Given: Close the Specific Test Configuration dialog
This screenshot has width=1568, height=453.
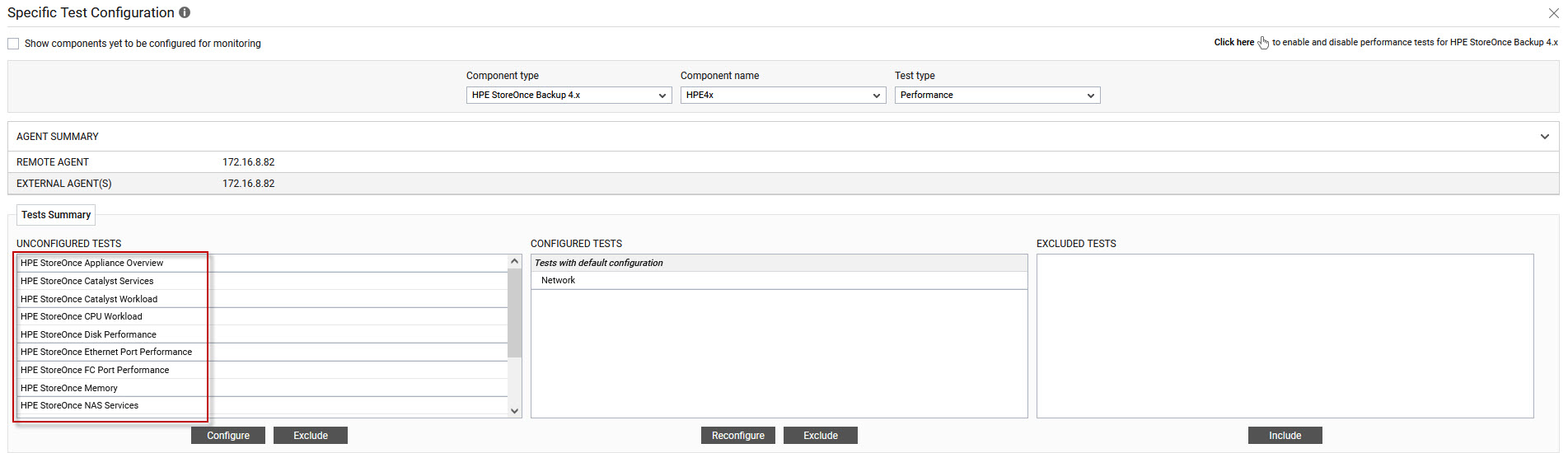Looking at the screenshot, I should [1553, 13].
